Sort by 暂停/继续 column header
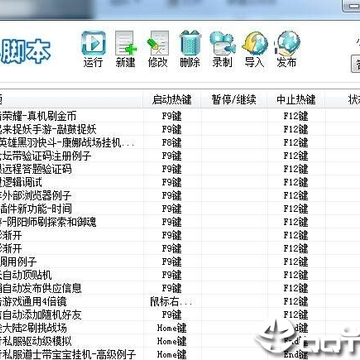This screenshot has width=360, height=360. click(x=234, y=99)
